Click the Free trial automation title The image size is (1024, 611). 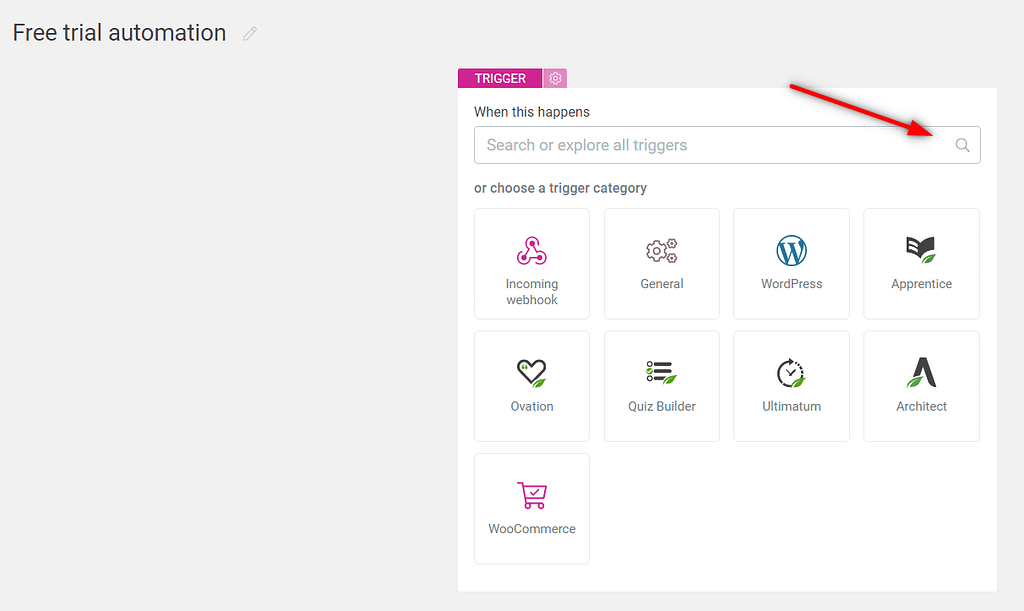[x=120, y=33]
